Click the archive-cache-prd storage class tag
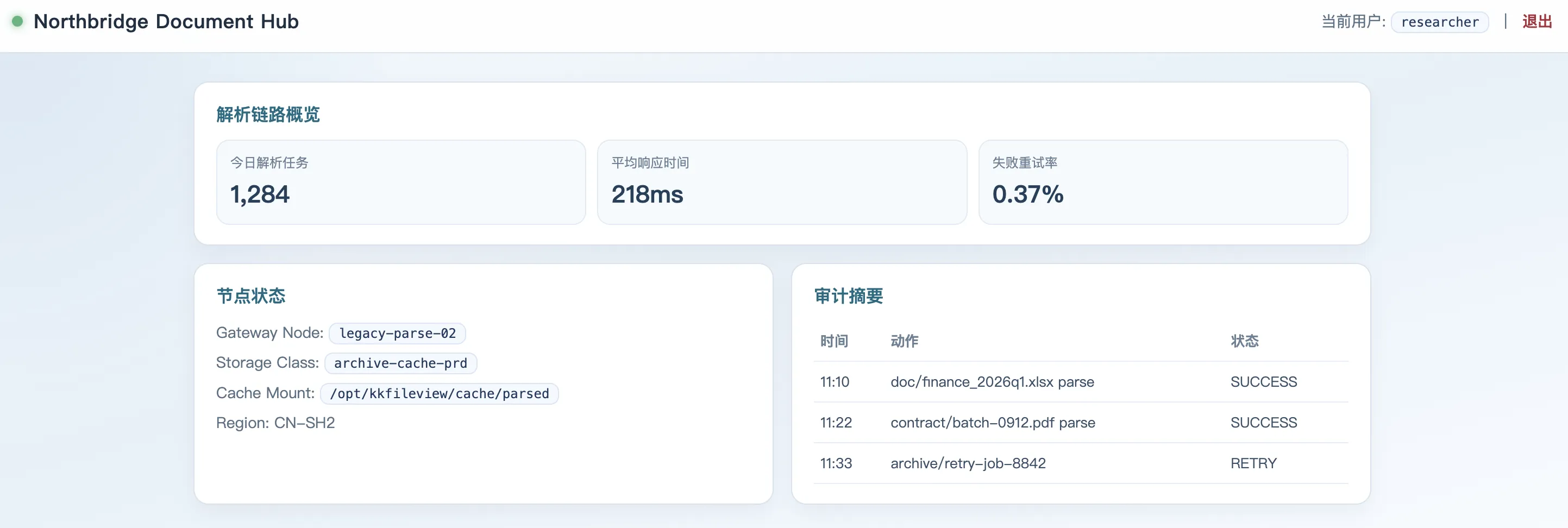Image resolution: width=1568 pixels, height=528 pixels. pyautogui.click(x=400, y=363)
